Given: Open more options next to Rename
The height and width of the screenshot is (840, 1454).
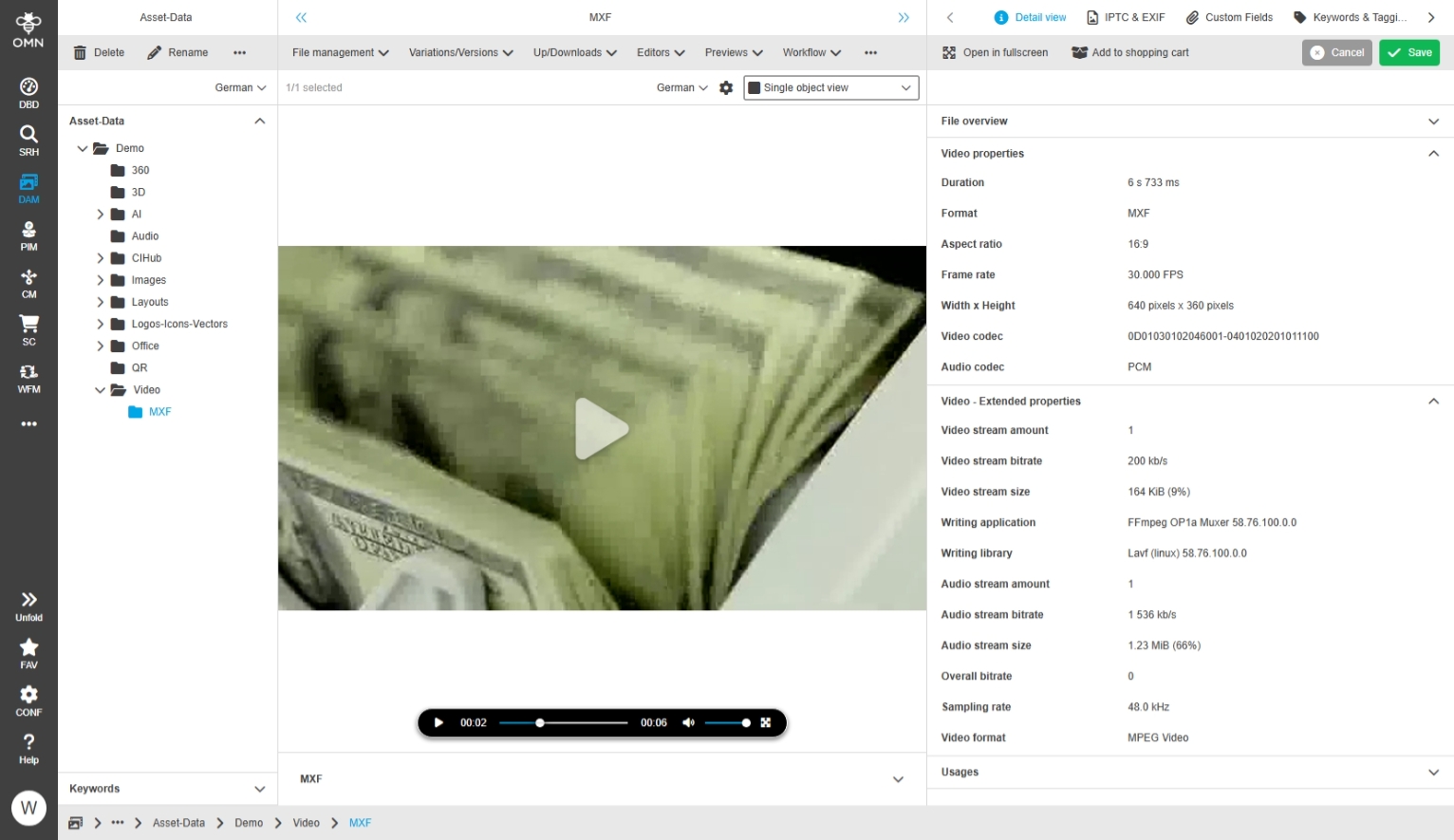Looking at the screenshot, I should pos(239,52).
